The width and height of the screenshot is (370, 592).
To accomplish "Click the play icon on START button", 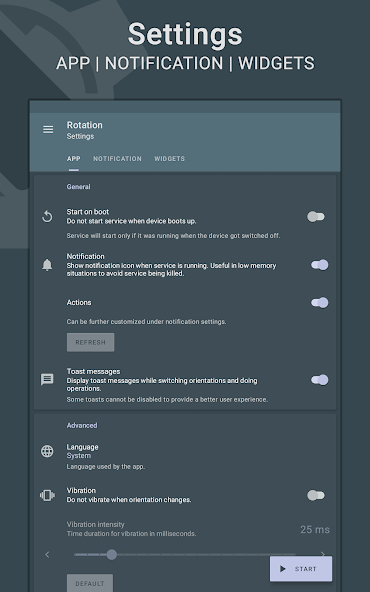I will [x=282, y=569].
